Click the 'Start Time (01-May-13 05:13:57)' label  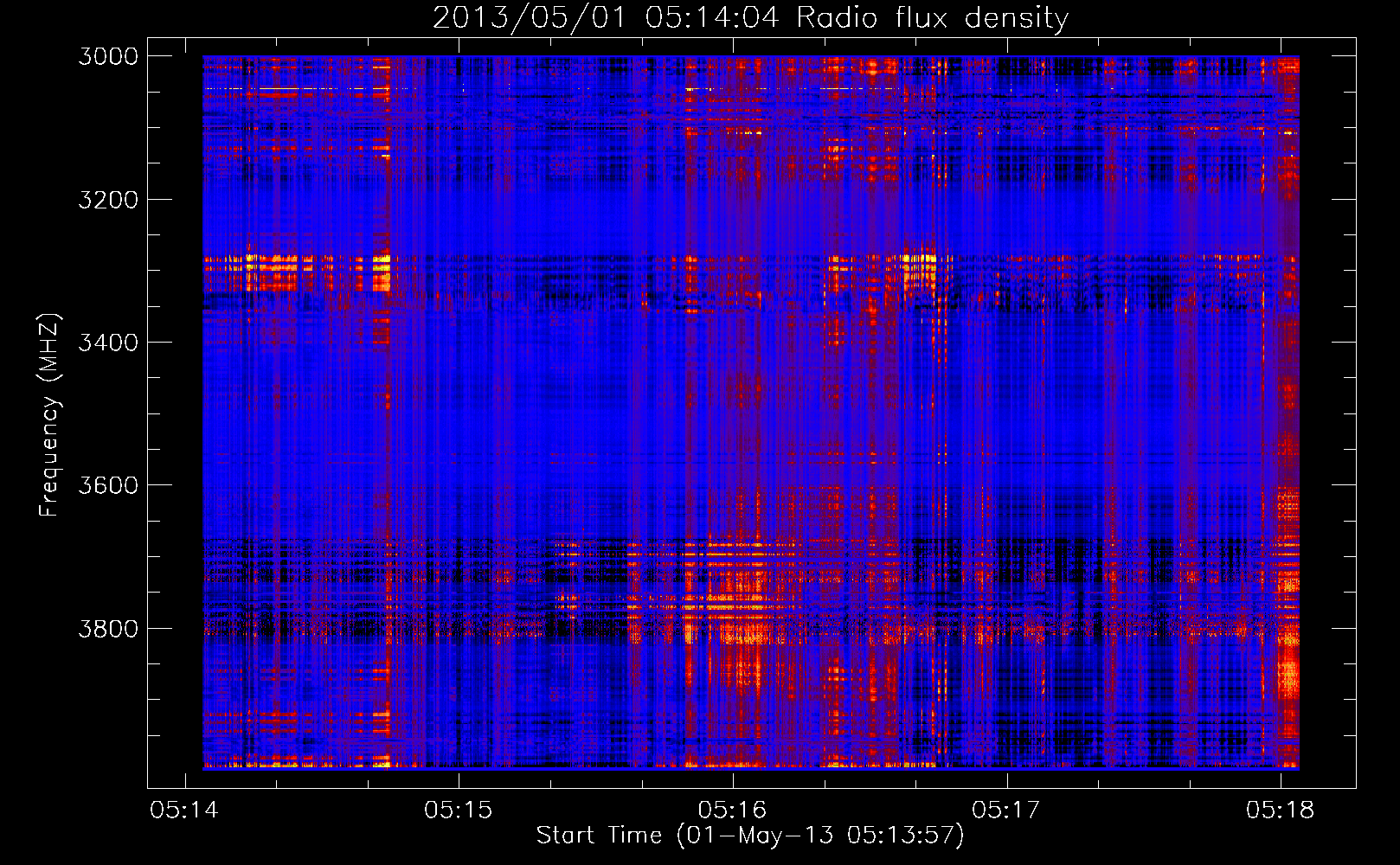750,836
